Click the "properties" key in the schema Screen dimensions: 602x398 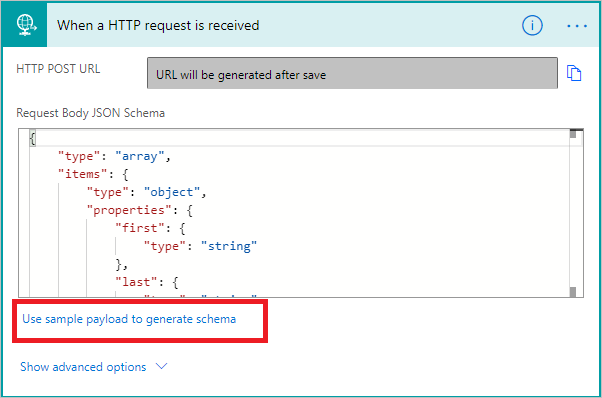(129, 210)
